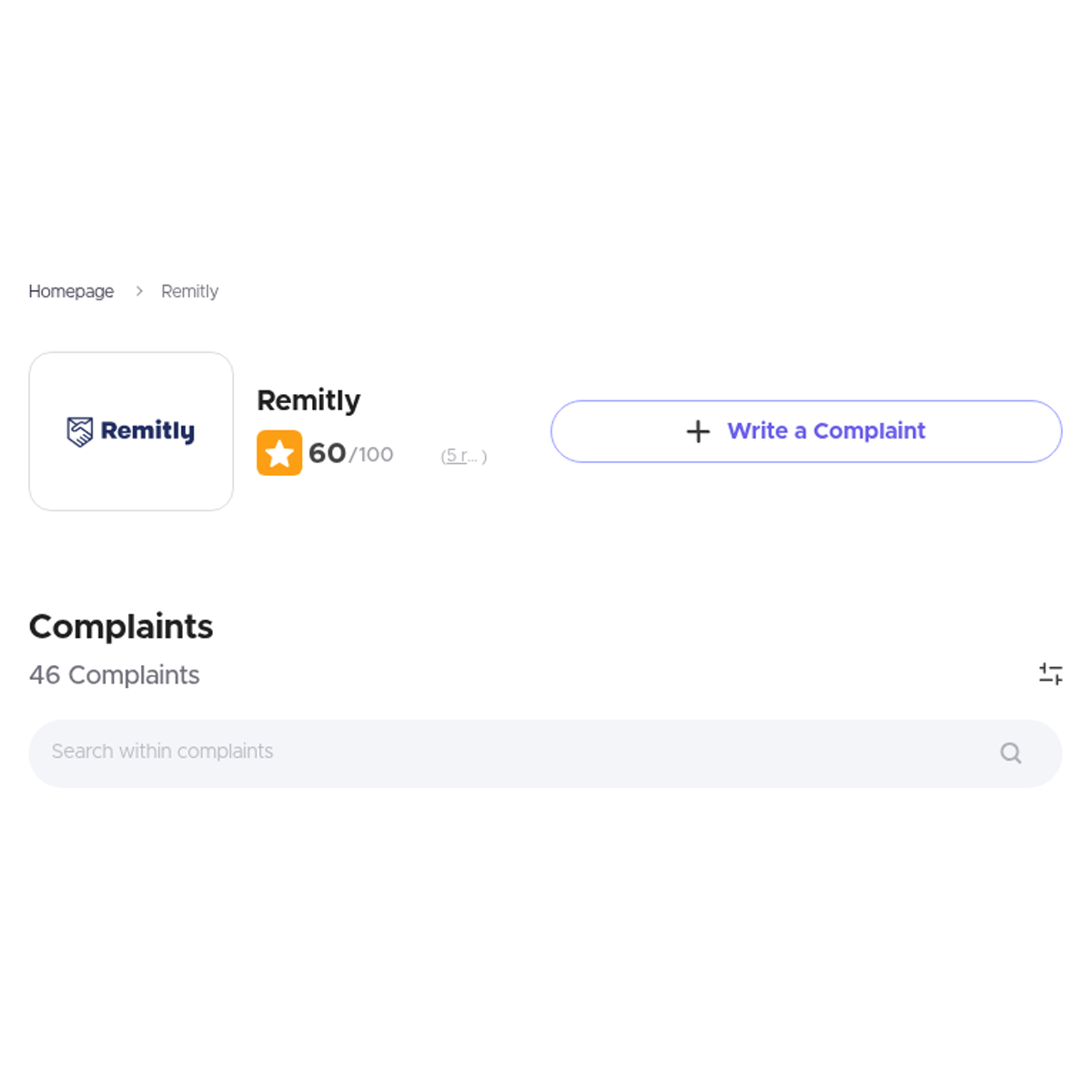Select the Complaints section heading
This screenshot has width=1092, height=1092.
click(x=120, y=626)
